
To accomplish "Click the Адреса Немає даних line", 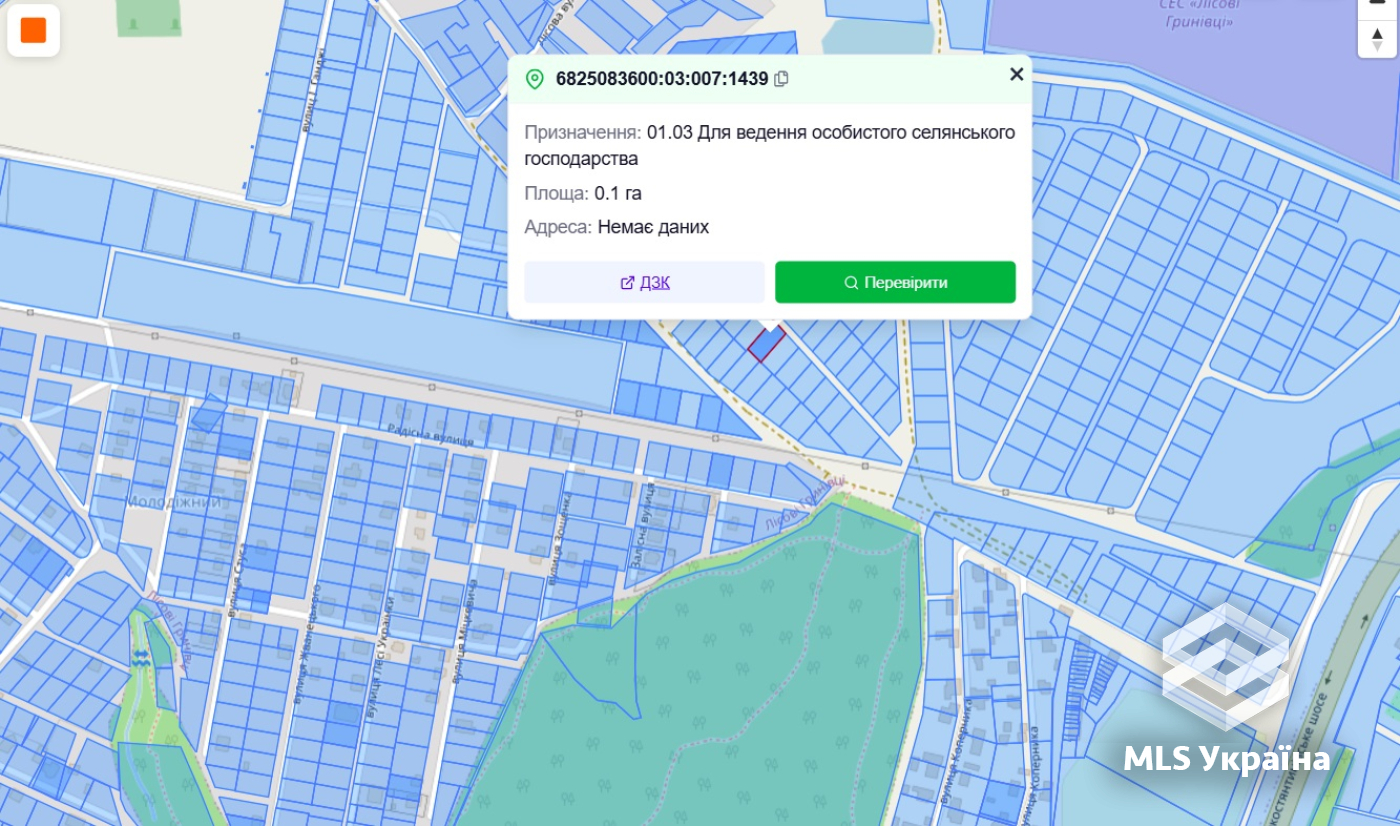I will click(616, 227).
